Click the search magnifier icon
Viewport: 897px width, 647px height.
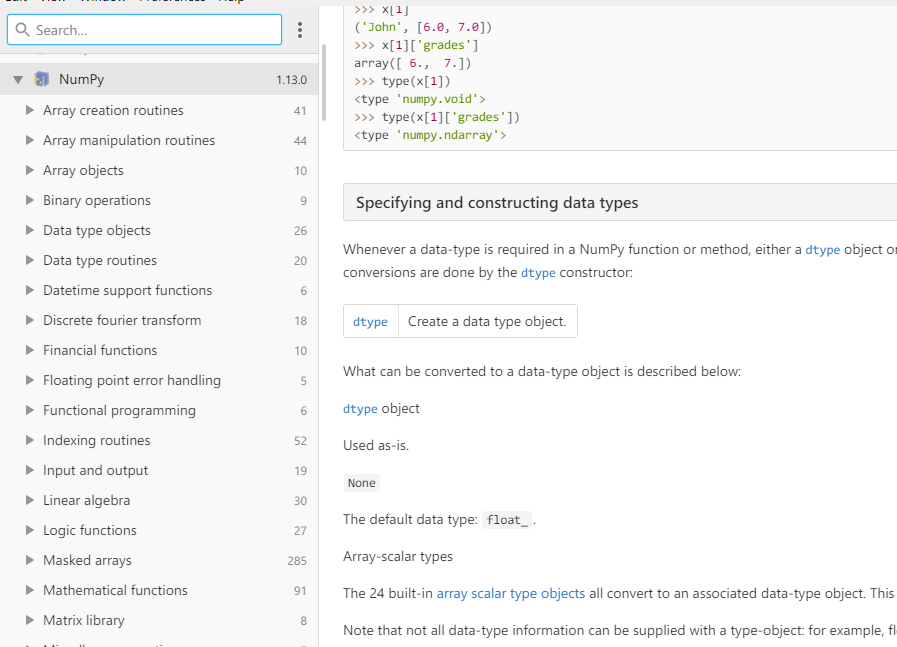click(x=23, y=30)
